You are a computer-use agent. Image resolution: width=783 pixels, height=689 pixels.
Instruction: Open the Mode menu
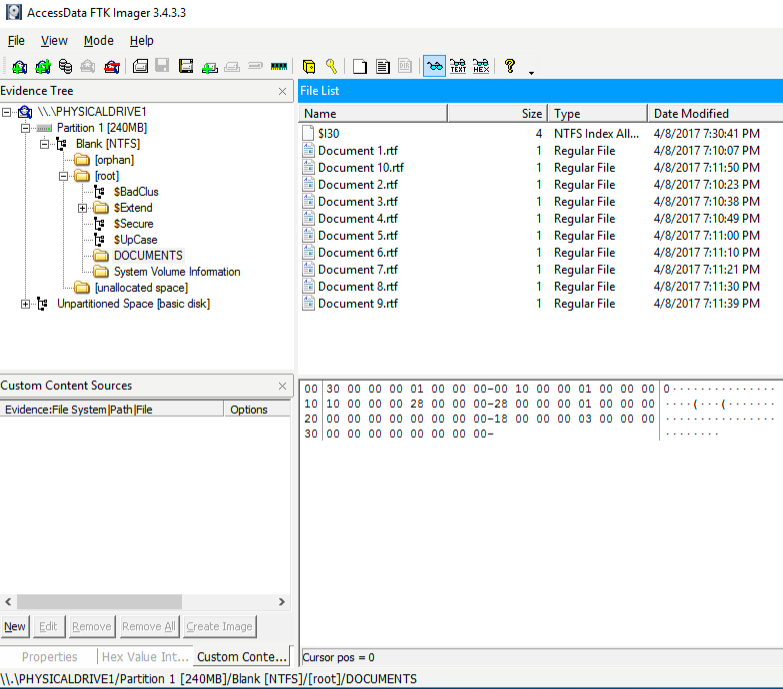point(98,41)
